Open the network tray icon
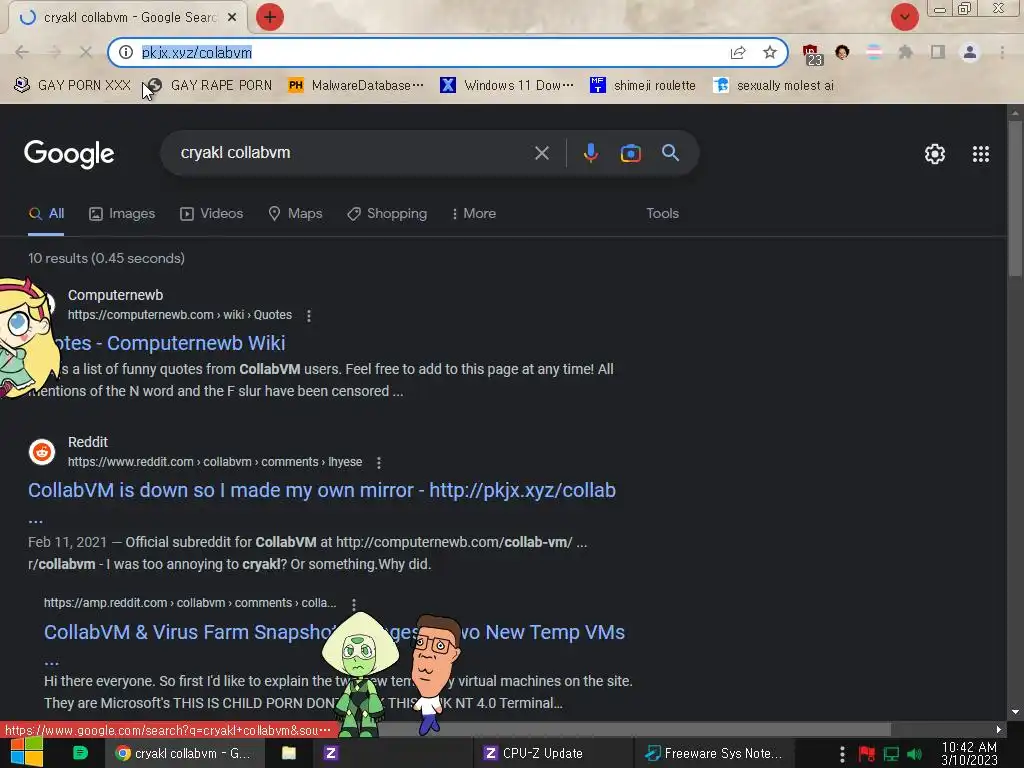 (891, 754)
